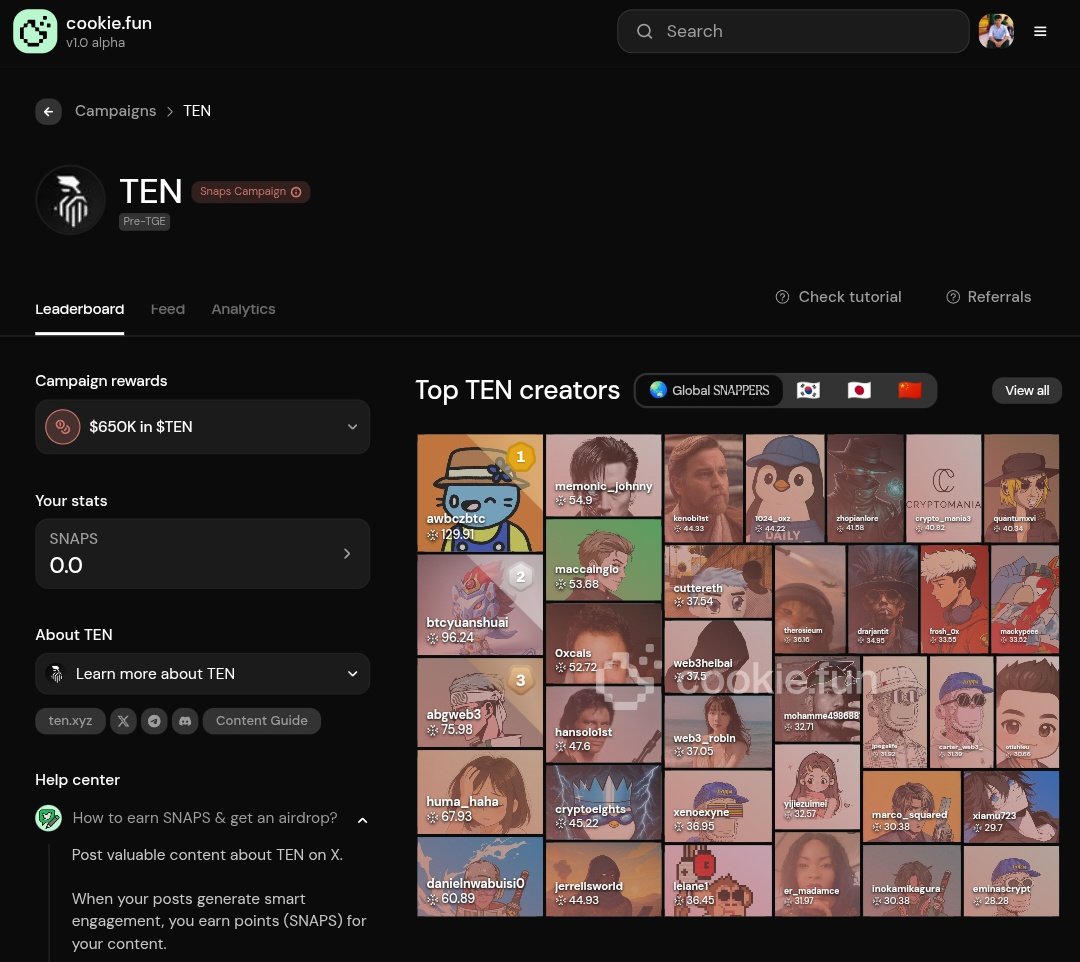Open memonic_johnny creator tile
The image size is (1080, 962).
603,475
